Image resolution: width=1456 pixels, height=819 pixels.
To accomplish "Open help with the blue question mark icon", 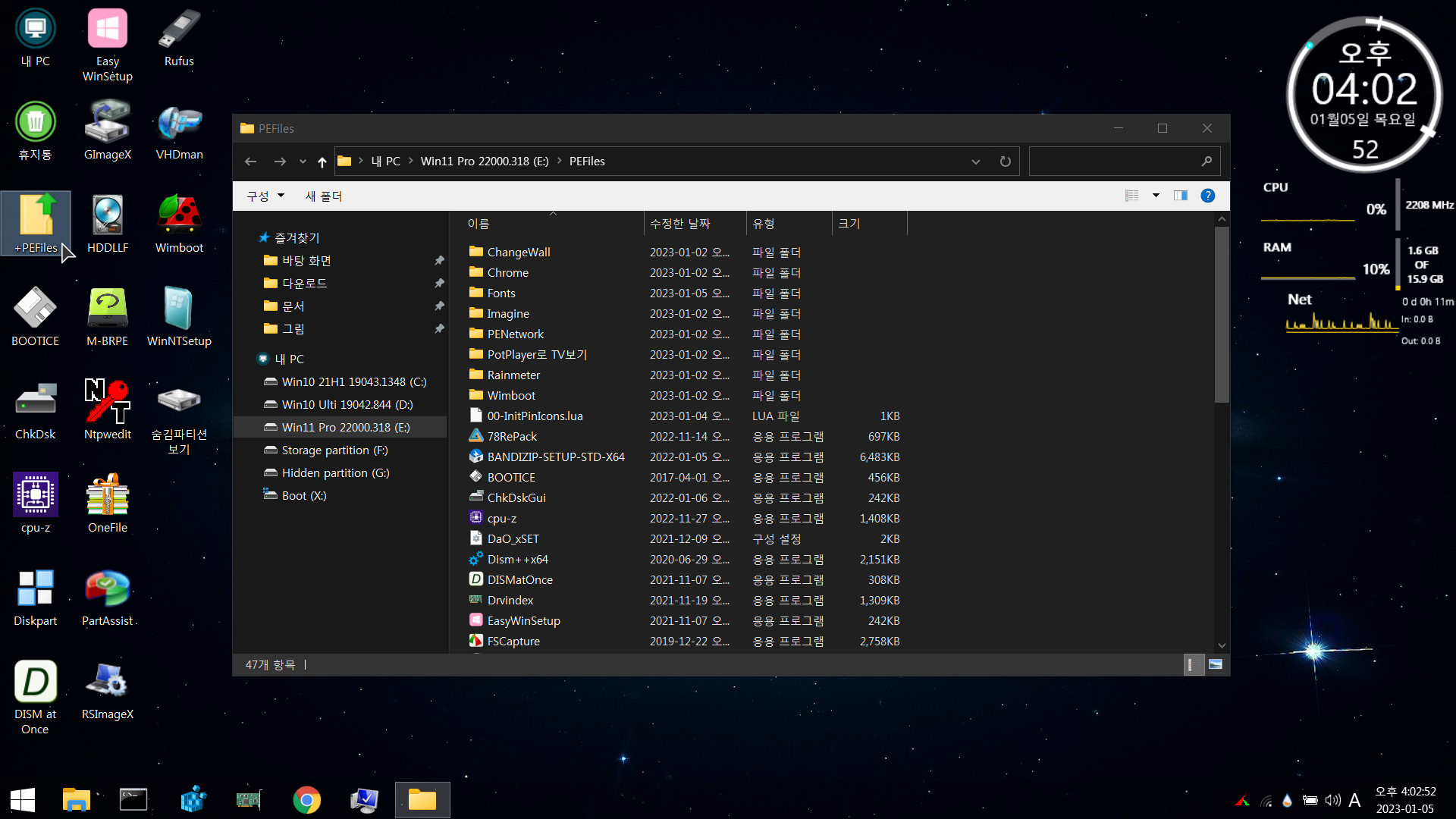I will 1208,196.
